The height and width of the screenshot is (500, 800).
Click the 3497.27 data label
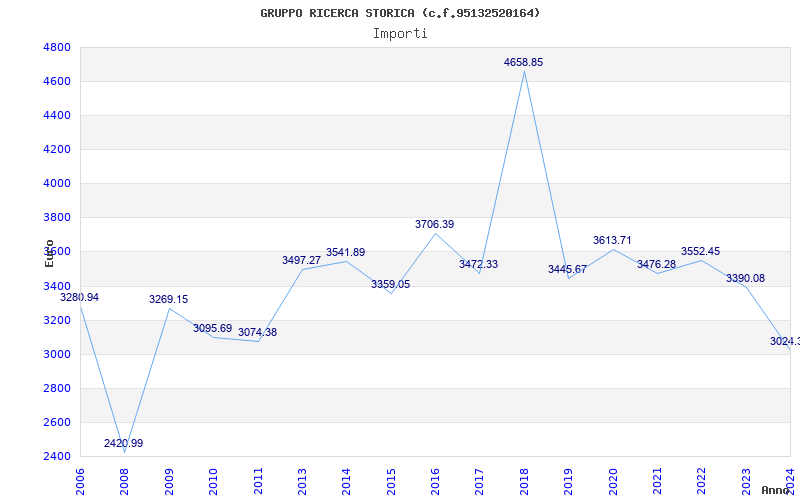click(302, 260)
